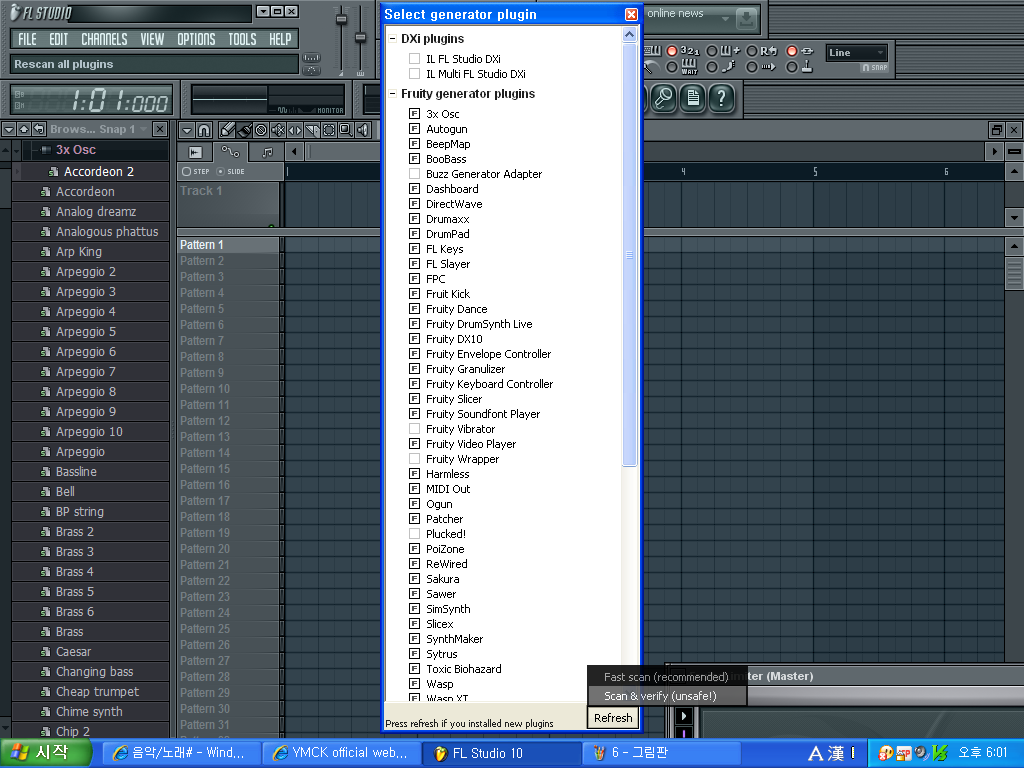Image resolution: width=1024 pixels, height=768 pixels.
Task: Check the IL FL Studio DXi checkbox
Action: 414,59
